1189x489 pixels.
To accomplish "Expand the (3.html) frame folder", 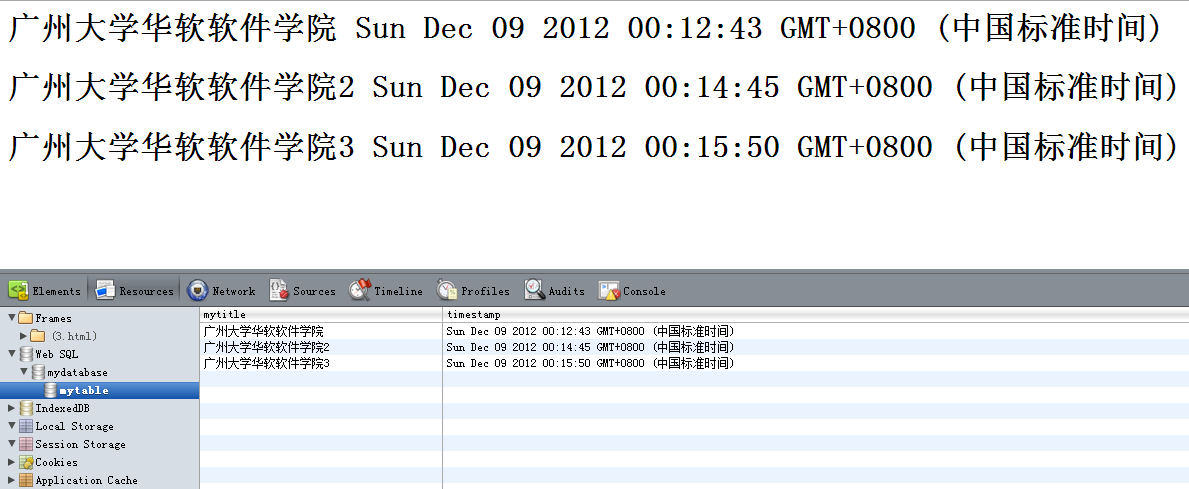I will (24, 336).
